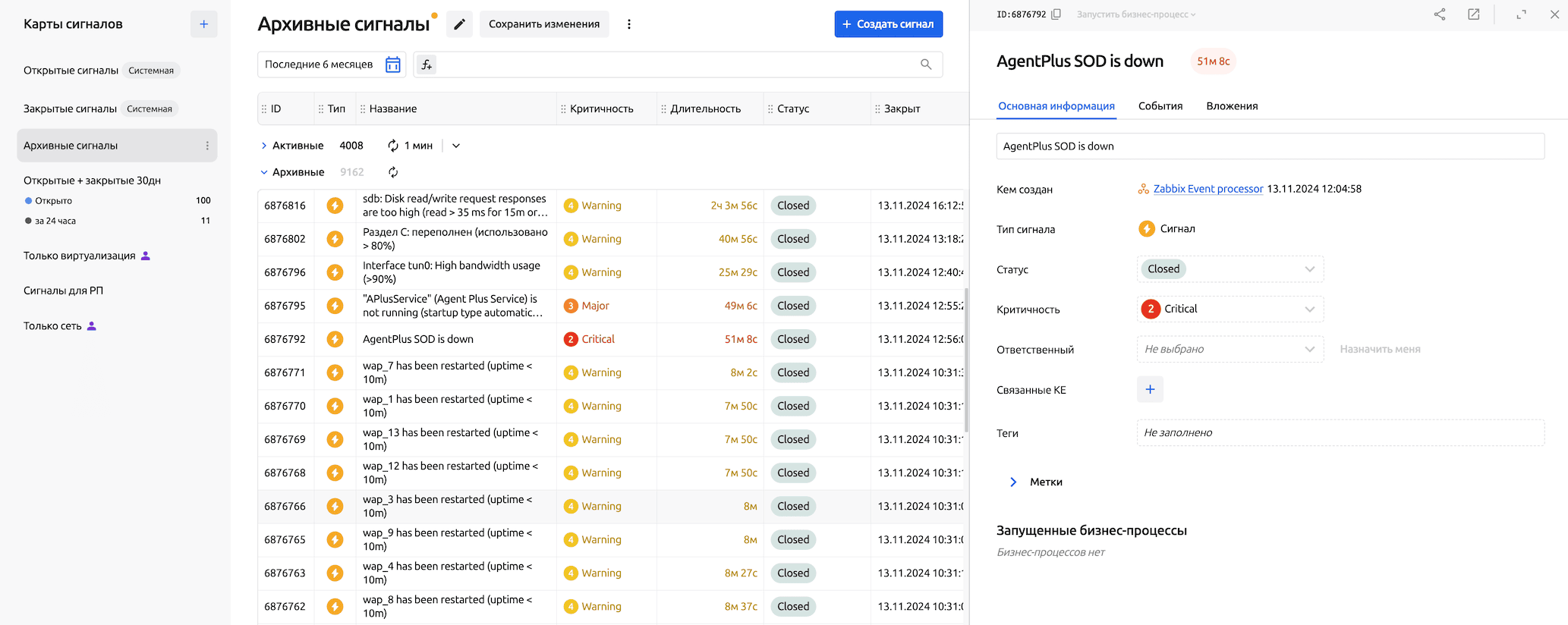Viewport: 1568px width, 625px height.
Task: Open the three-dot menu next to Сохранить изменения
Action: tap(628, 24)
